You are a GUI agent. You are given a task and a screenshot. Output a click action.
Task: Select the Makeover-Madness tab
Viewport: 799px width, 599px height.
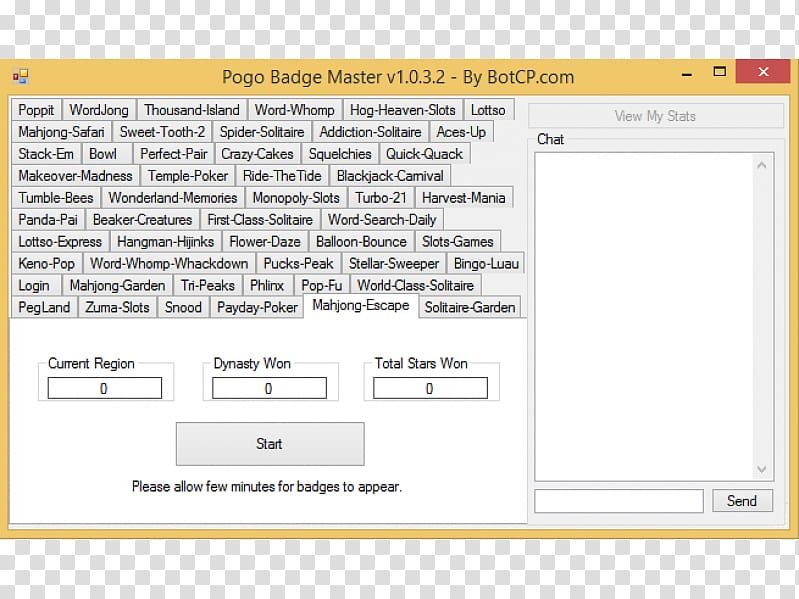click(x=75, y=176)
